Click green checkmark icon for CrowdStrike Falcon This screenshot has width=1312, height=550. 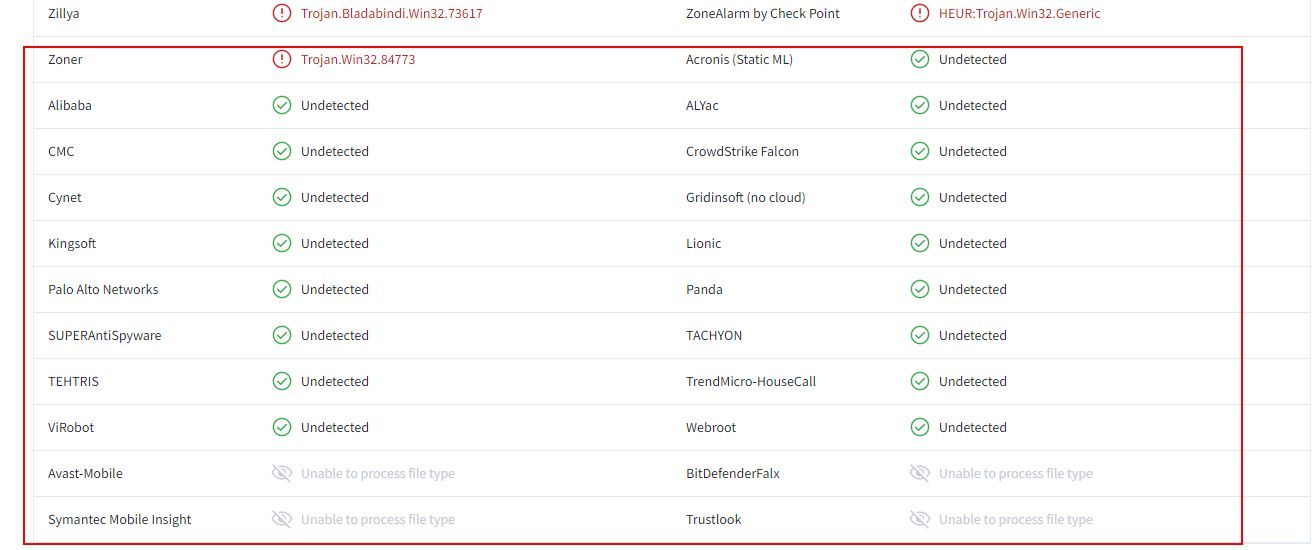[x=920, y=152]
